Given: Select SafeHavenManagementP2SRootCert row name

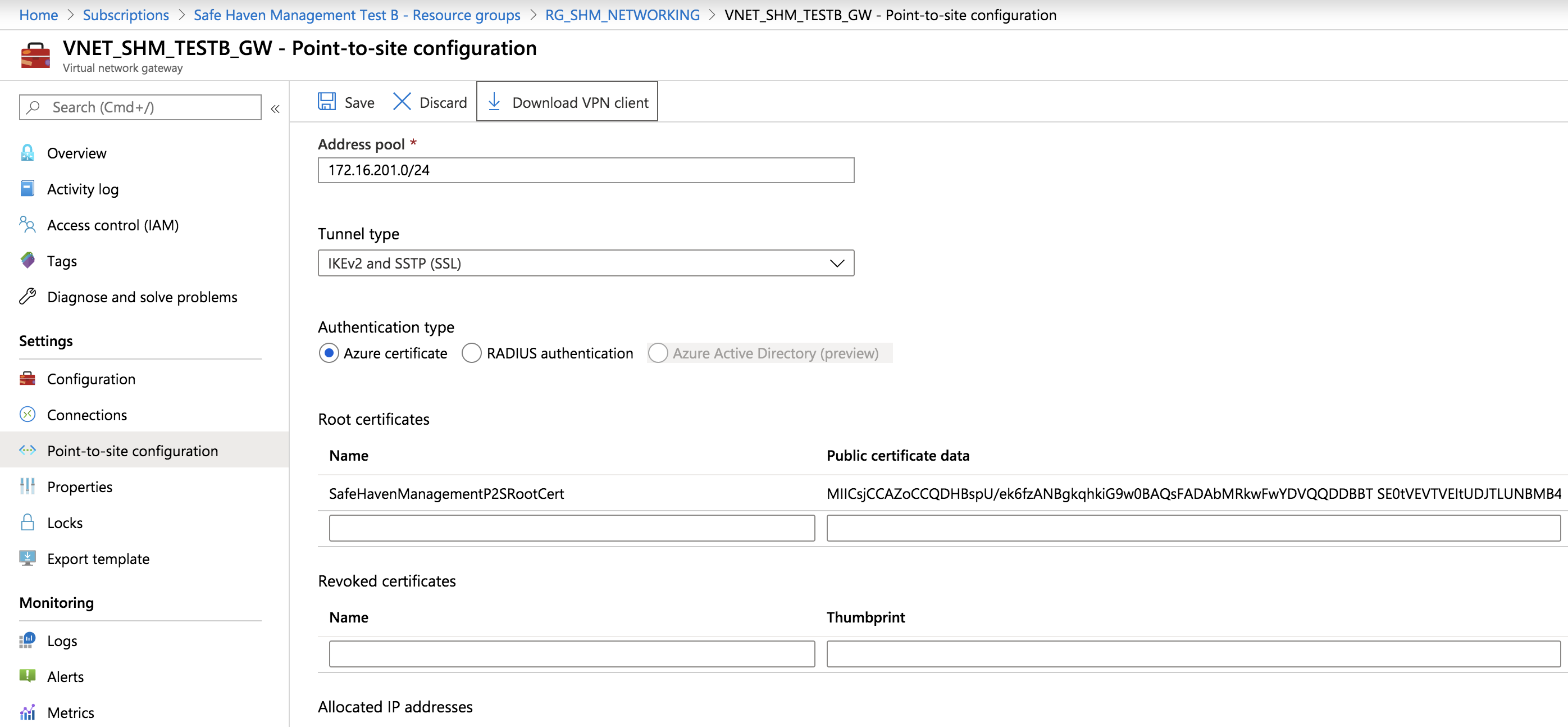Looking at the screenshot, I should tap(446, 493).
